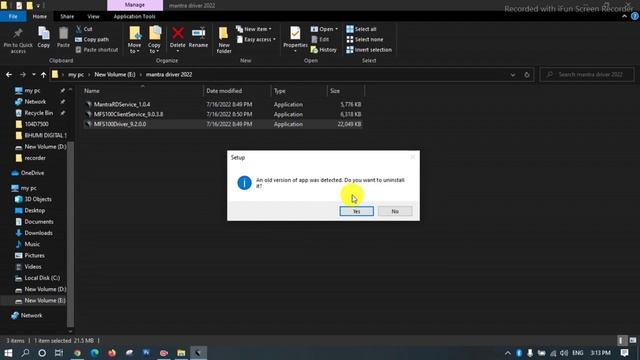640x360 pixels.
Task: Switch to the View tab
Action: point(93,16)
